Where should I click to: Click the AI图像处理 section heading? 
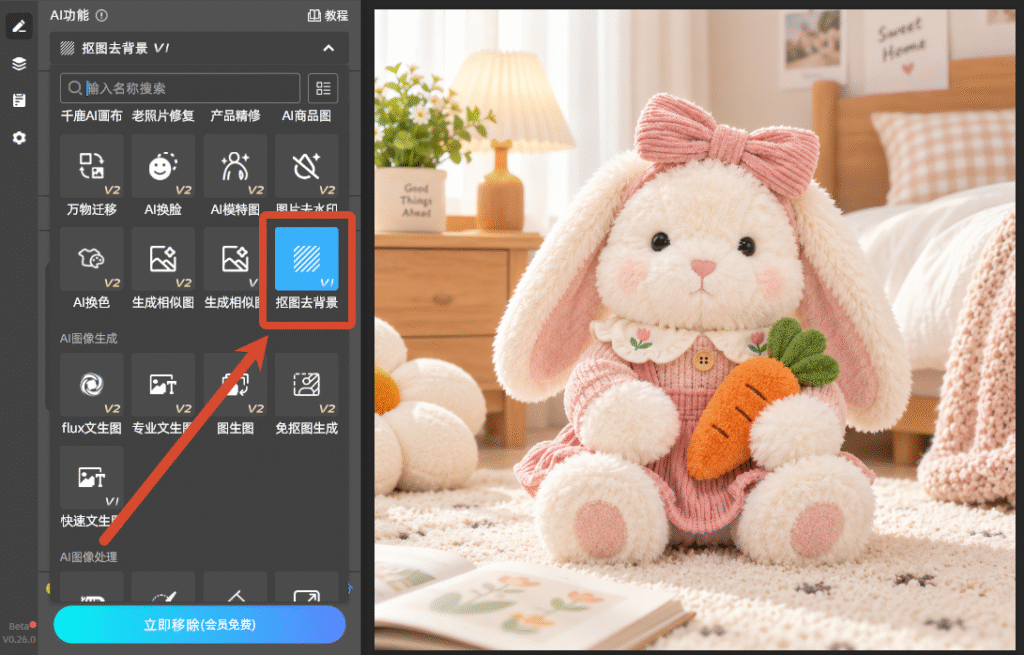pos(89,557)
